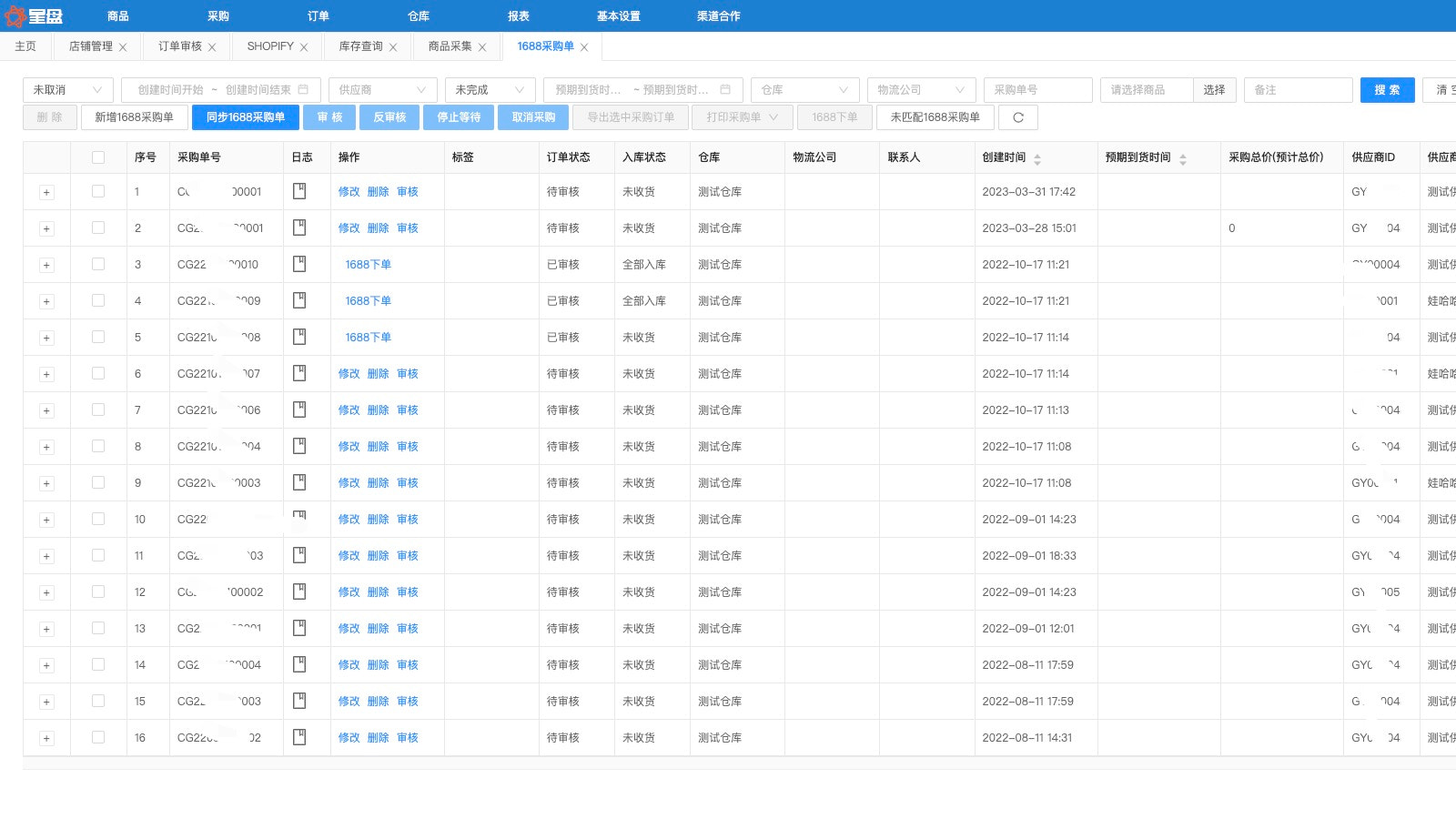Close the 库存查询 tab

tap(393, 47)
